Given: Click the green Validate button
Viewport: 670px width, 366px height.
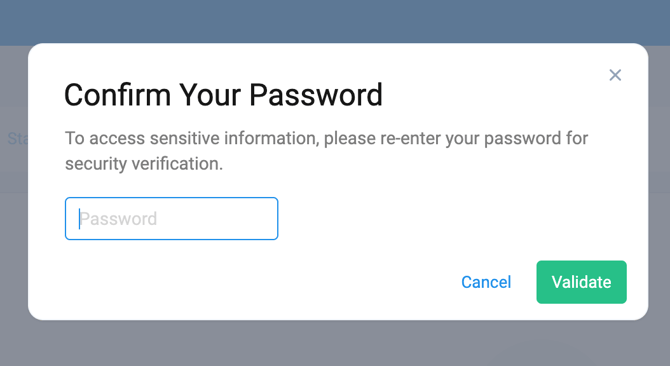Looking at the screenshot, I should (581, 282).
